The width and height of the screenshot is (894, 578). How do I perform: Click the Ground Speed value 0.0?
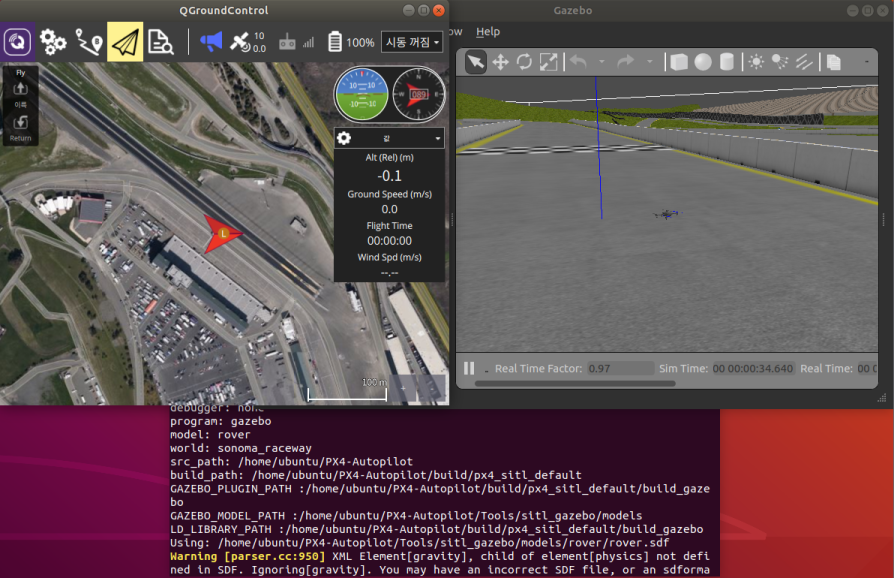(x=389, y=209)
